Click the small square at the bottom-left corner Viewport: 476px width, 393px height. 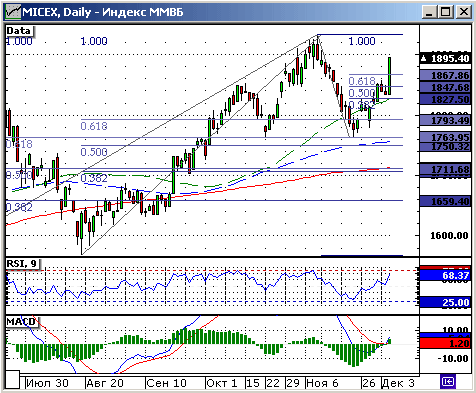pos(12,380)
